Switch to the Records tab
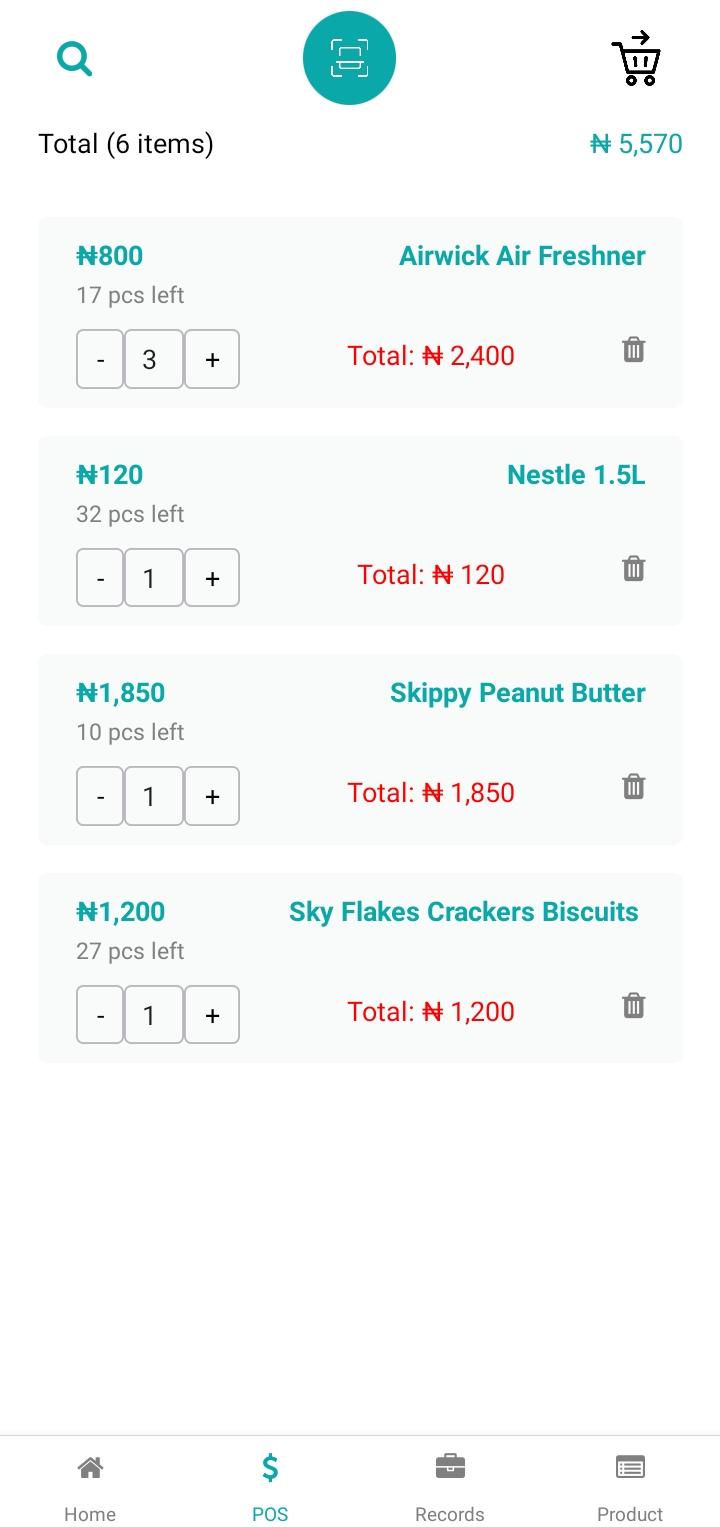Viewport: 720px width, 1527px height. (450, 1487)
